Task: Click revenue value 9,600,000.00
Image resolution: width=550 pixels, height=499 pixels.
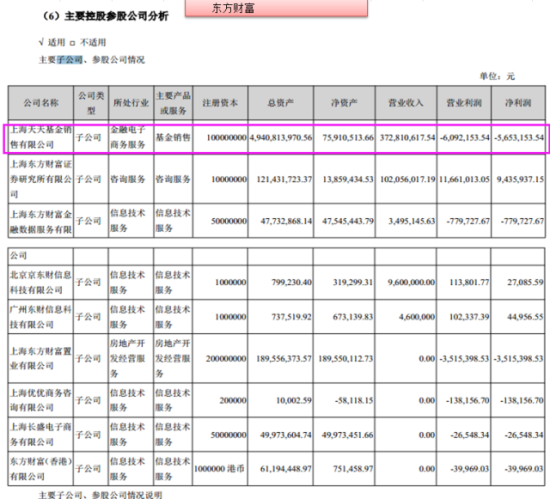Action: point(411,282)
